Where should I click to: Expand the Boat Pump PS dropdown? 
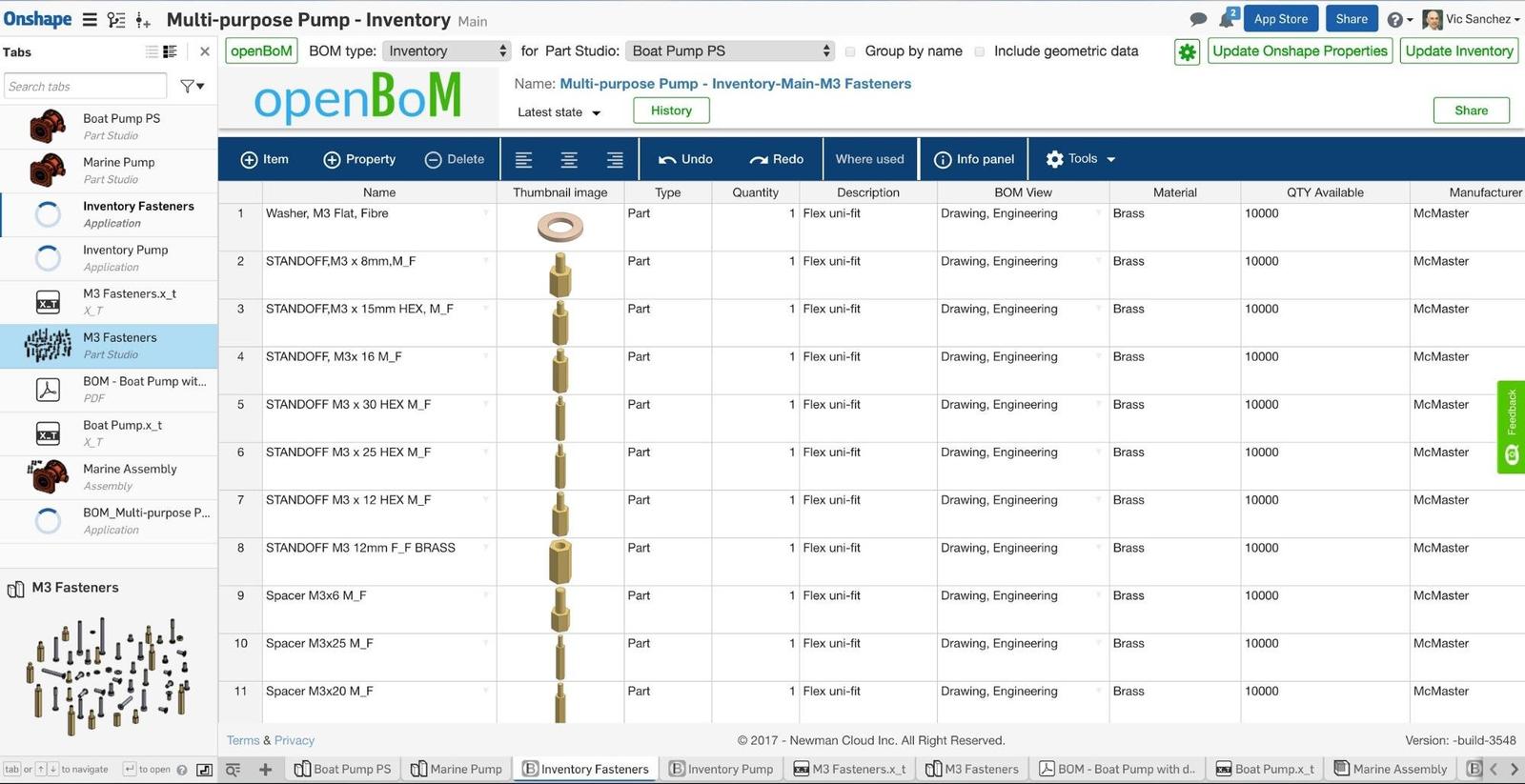click(730, 51)
